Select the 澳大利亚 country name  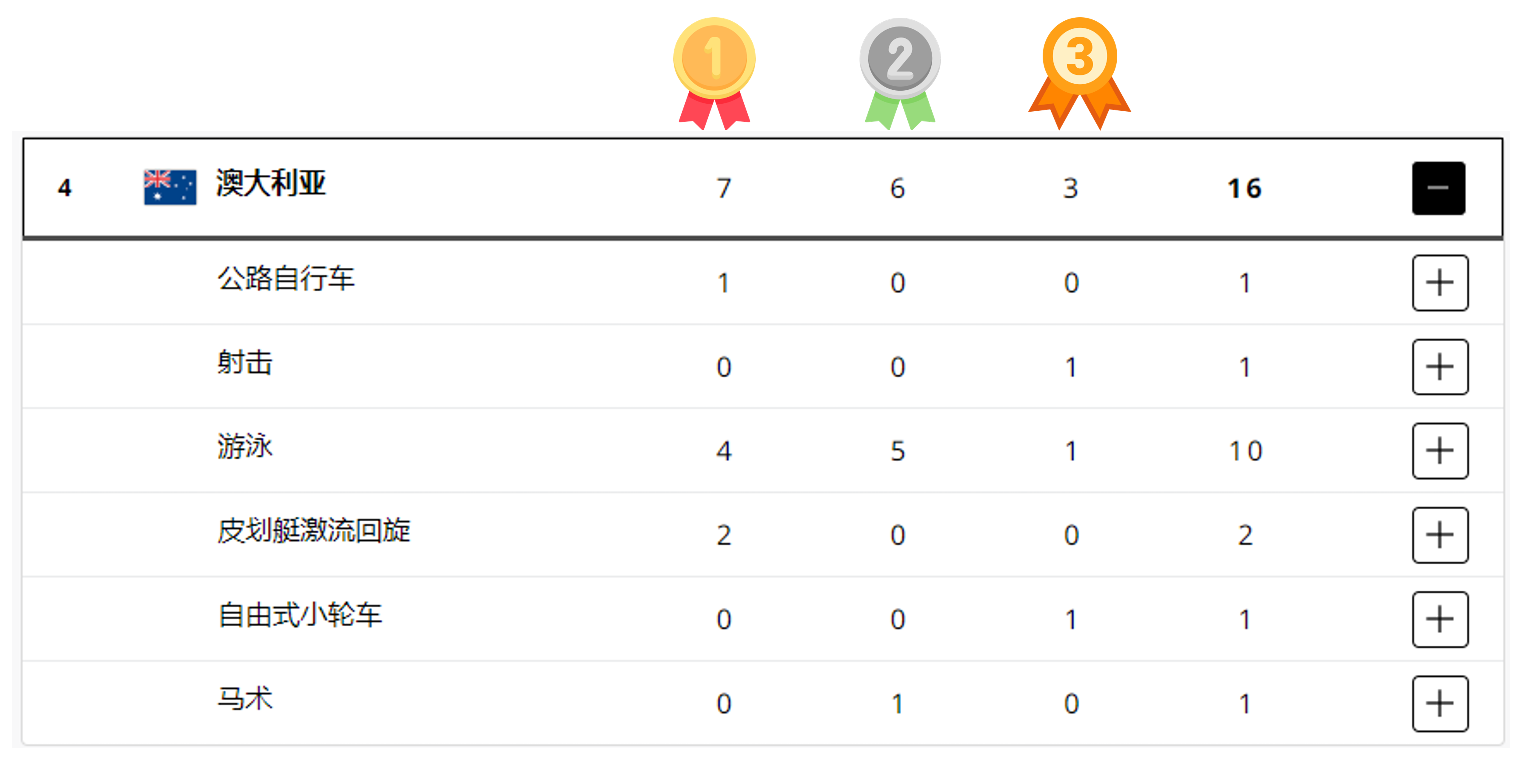pos(271,183)
